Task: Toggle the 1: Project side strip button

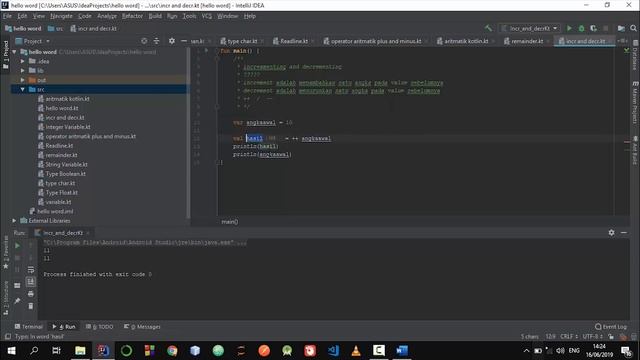Action: (x=6, y=54)
